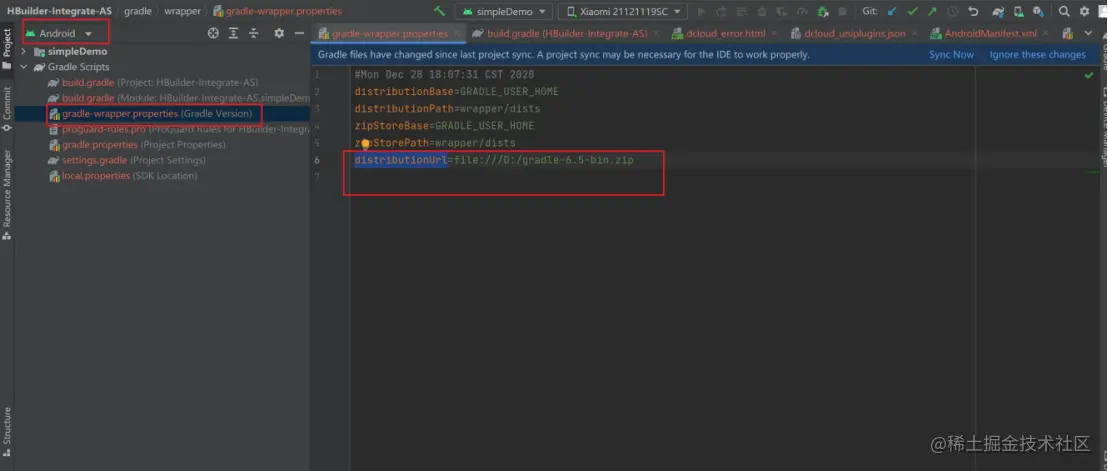Click the Attach Debugger to Android Process icon
This screenshot has height=471, width=1108.
click(823, 11)
